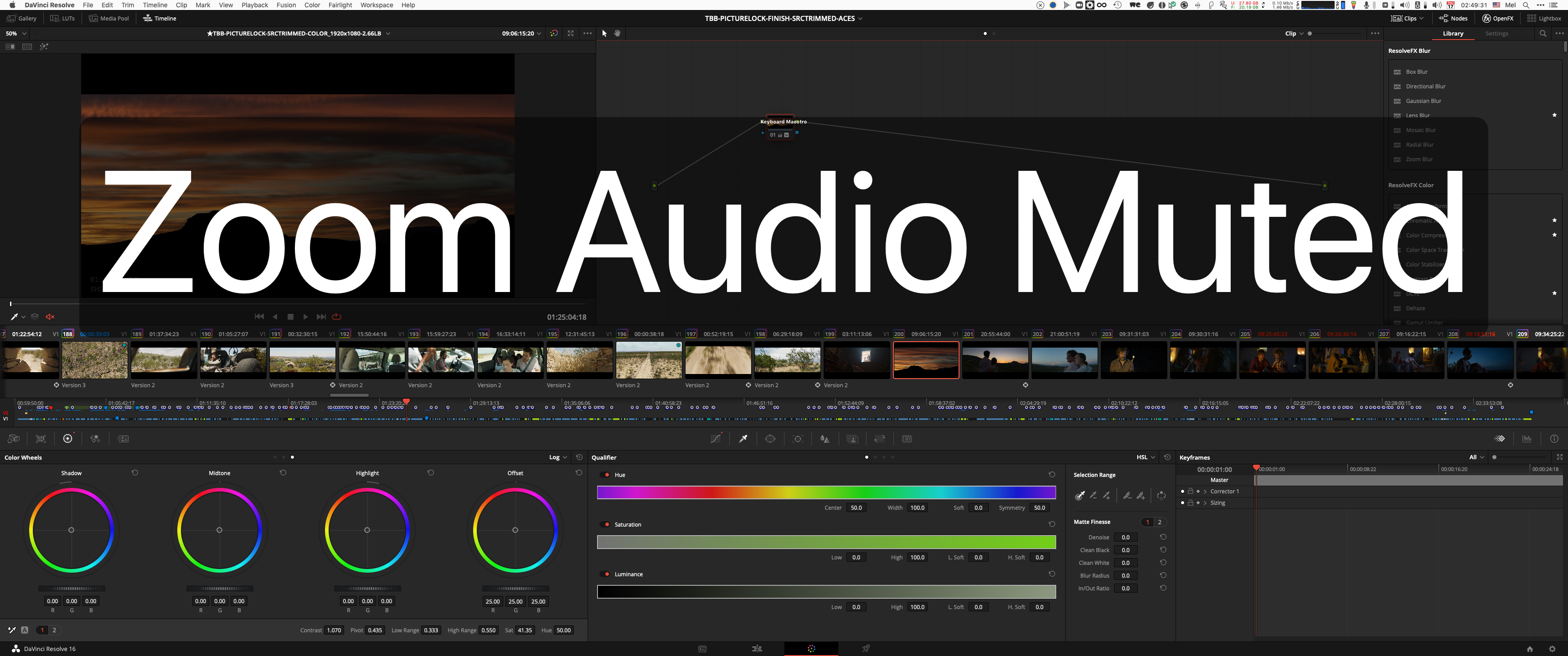
Task: Show the Media Pool panel
Action: [x=109, y=18]
